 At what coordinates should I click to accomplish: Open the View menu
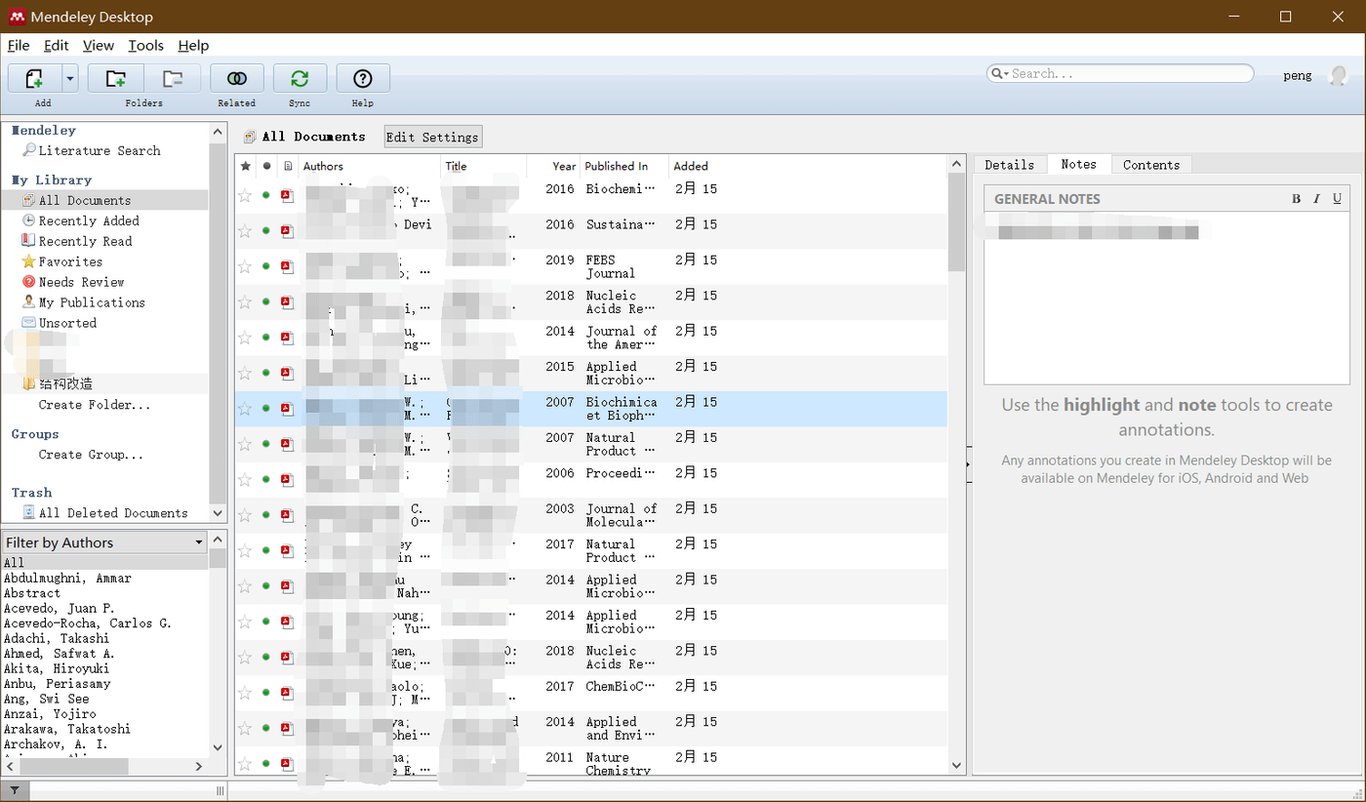pyautogui.click(x=98, y=45)
